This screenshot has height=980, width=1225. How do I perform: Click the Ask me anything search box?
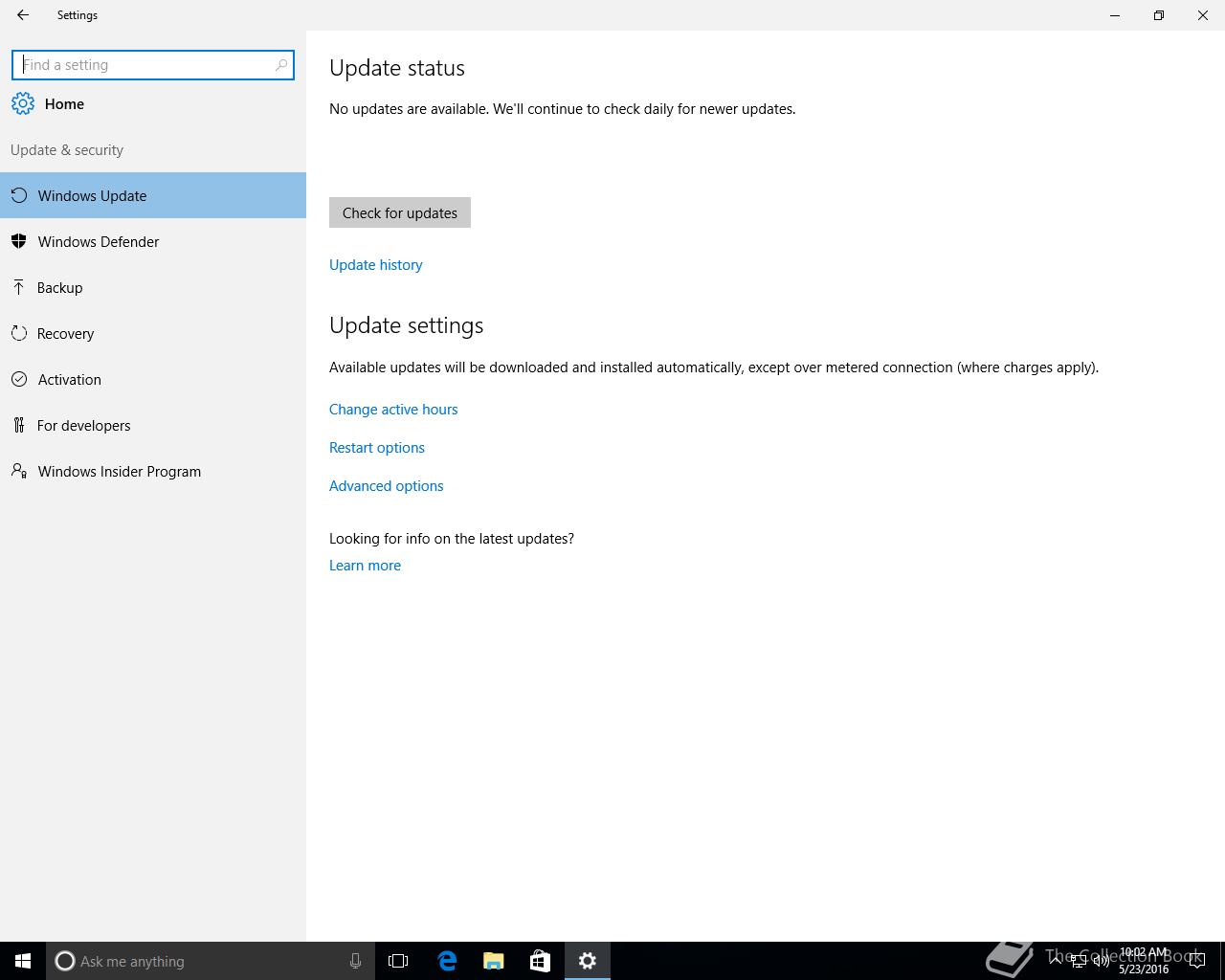(x=209, y=961)
